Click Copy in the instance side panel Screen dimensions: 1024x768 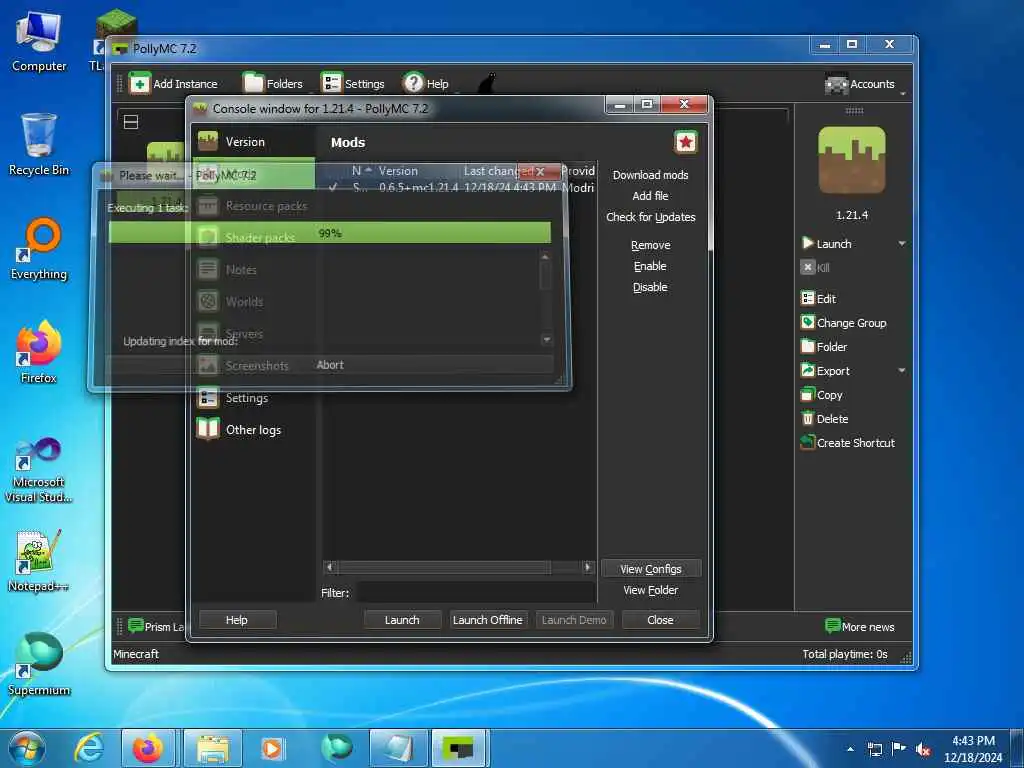[822, 395]
